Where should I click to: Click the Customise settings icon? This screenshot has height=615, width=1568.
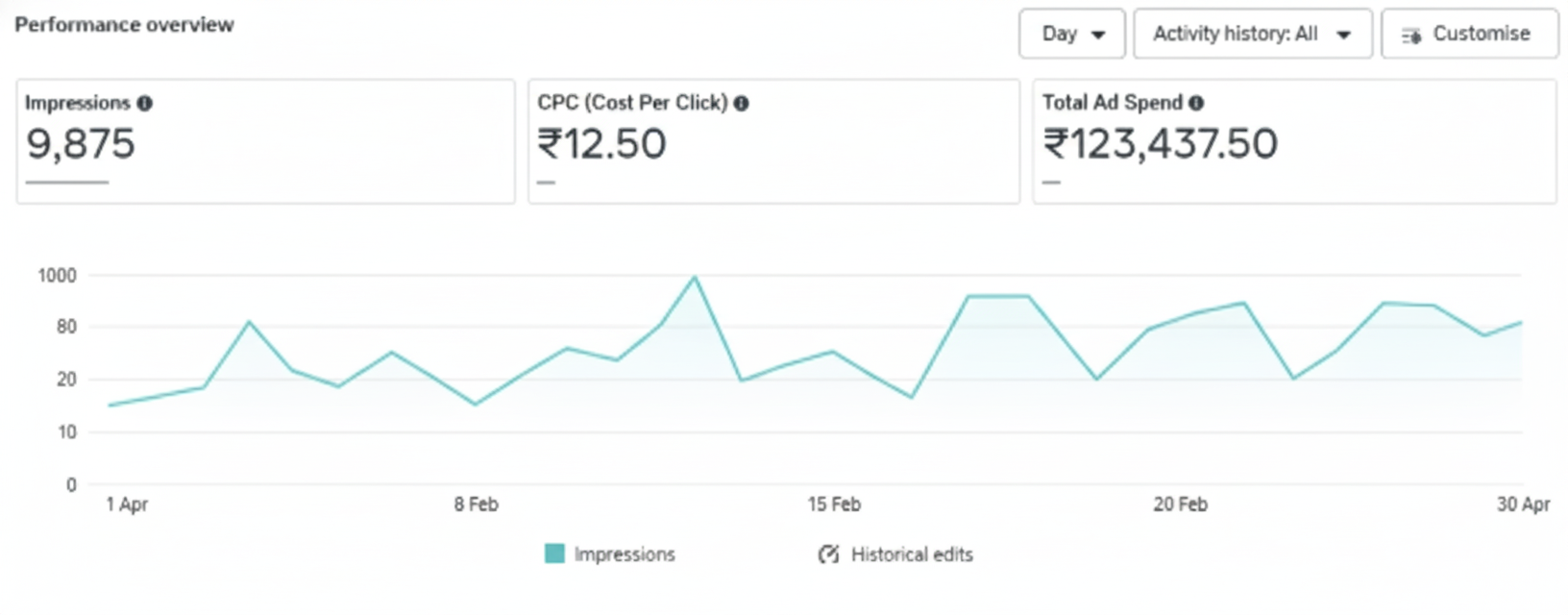[x=1411, y=36]
